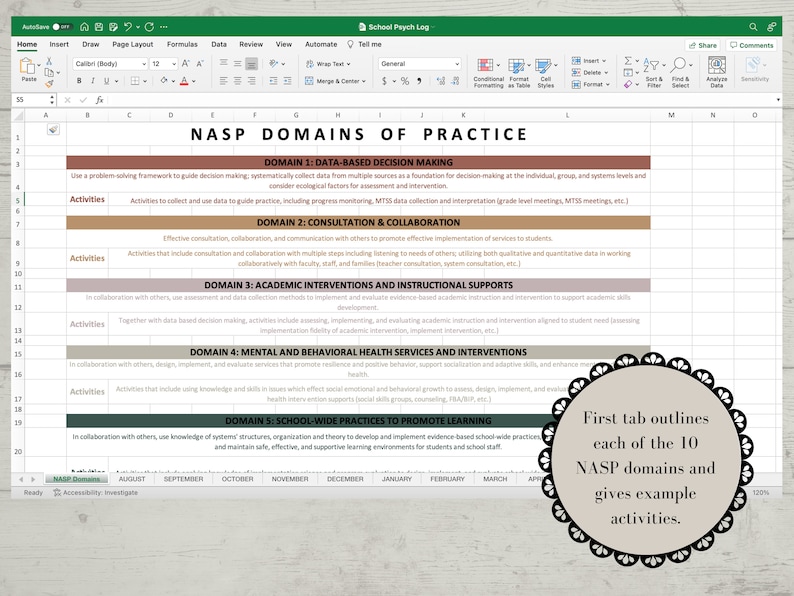The image size is (794, 596).
Task: Decrease font size with small A icon
Action: tap(200, 64)
